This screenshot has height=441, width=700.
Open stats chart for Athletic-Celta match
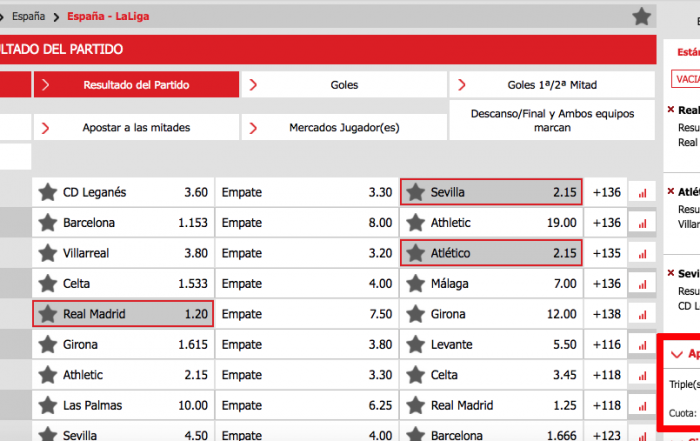point(642,375)
